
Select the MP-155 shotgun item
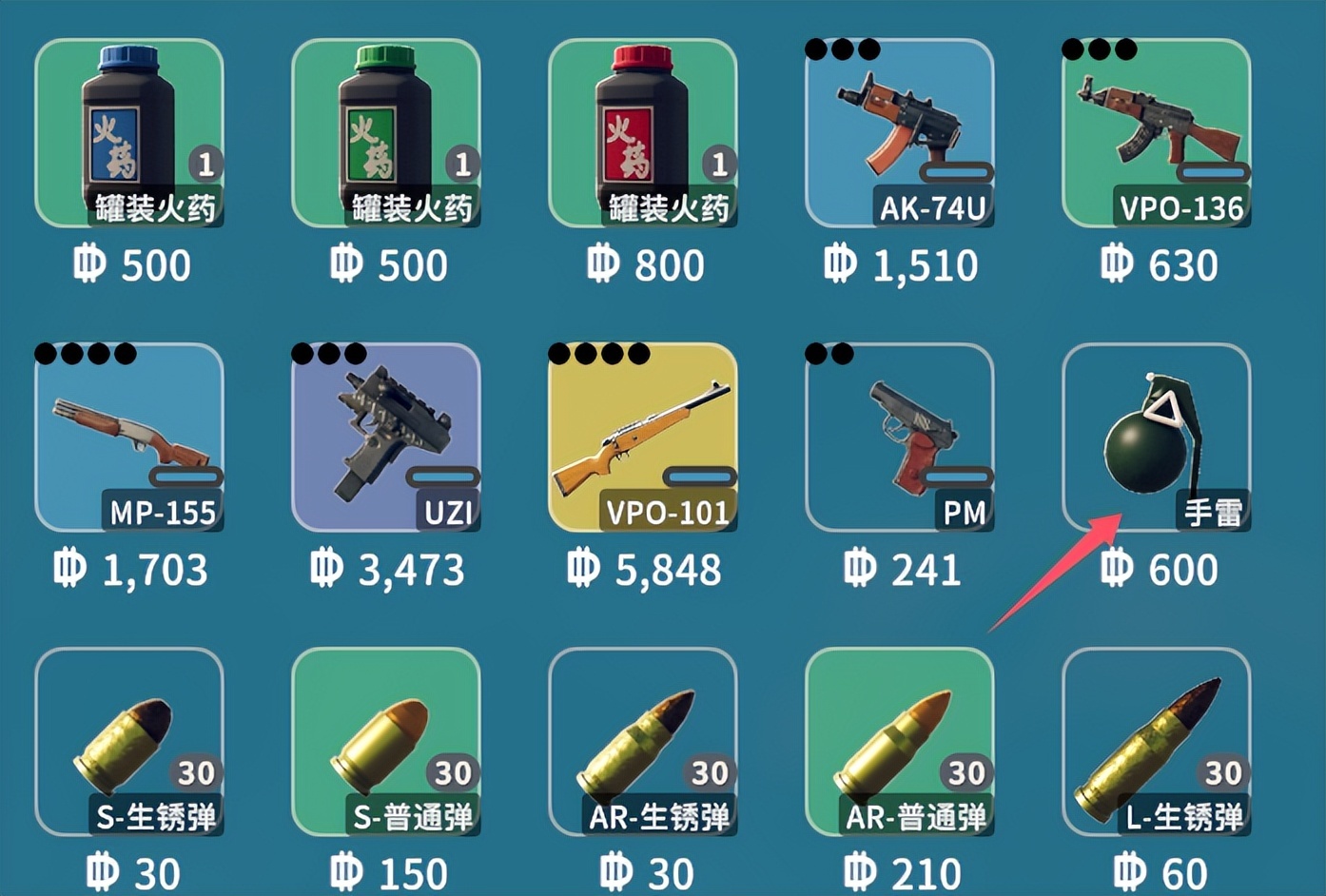coord(129,438)
